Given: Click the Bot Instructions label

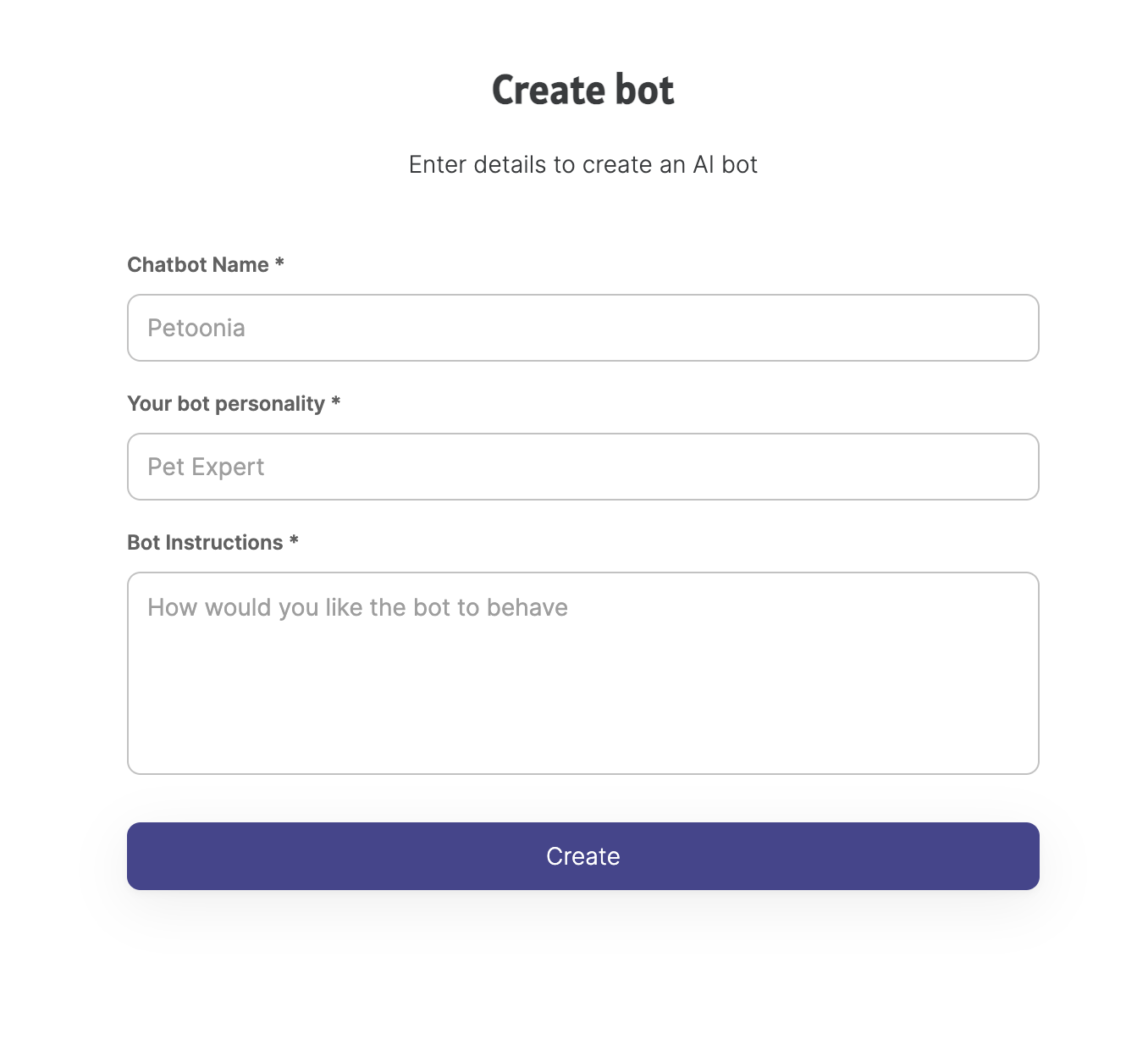Looking at the screenshot, I should 205,543.
